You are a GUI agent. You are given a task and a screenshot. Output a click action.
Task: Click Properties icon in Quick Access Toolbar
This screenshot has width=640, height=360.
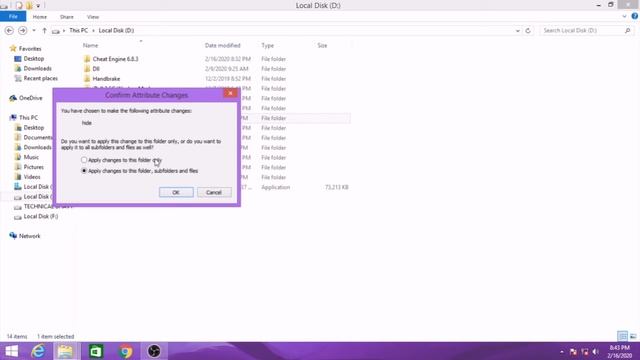(x=19, y=6)
